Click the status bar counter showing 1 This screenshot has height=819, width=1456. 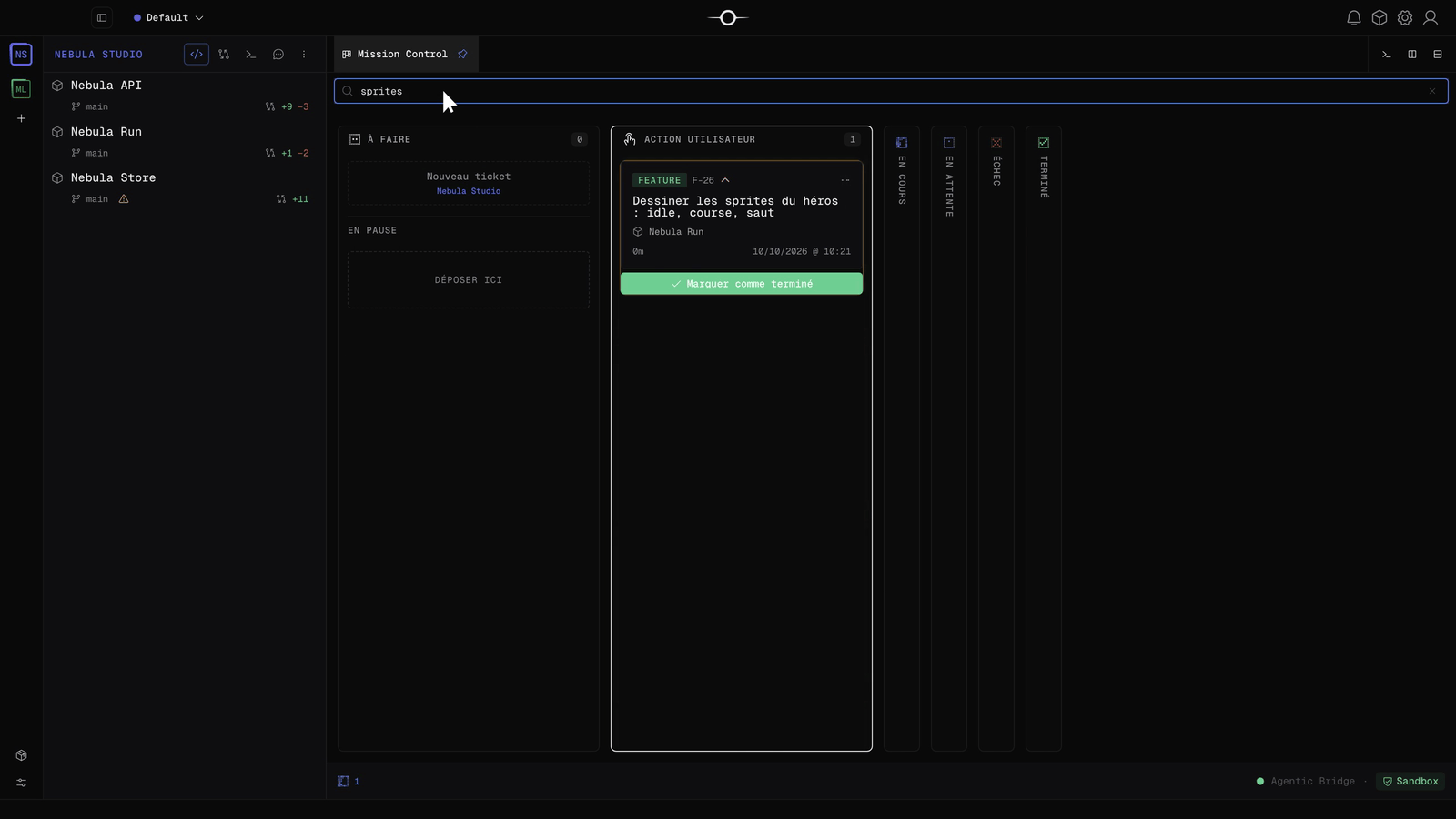click(x=349, y=781)
